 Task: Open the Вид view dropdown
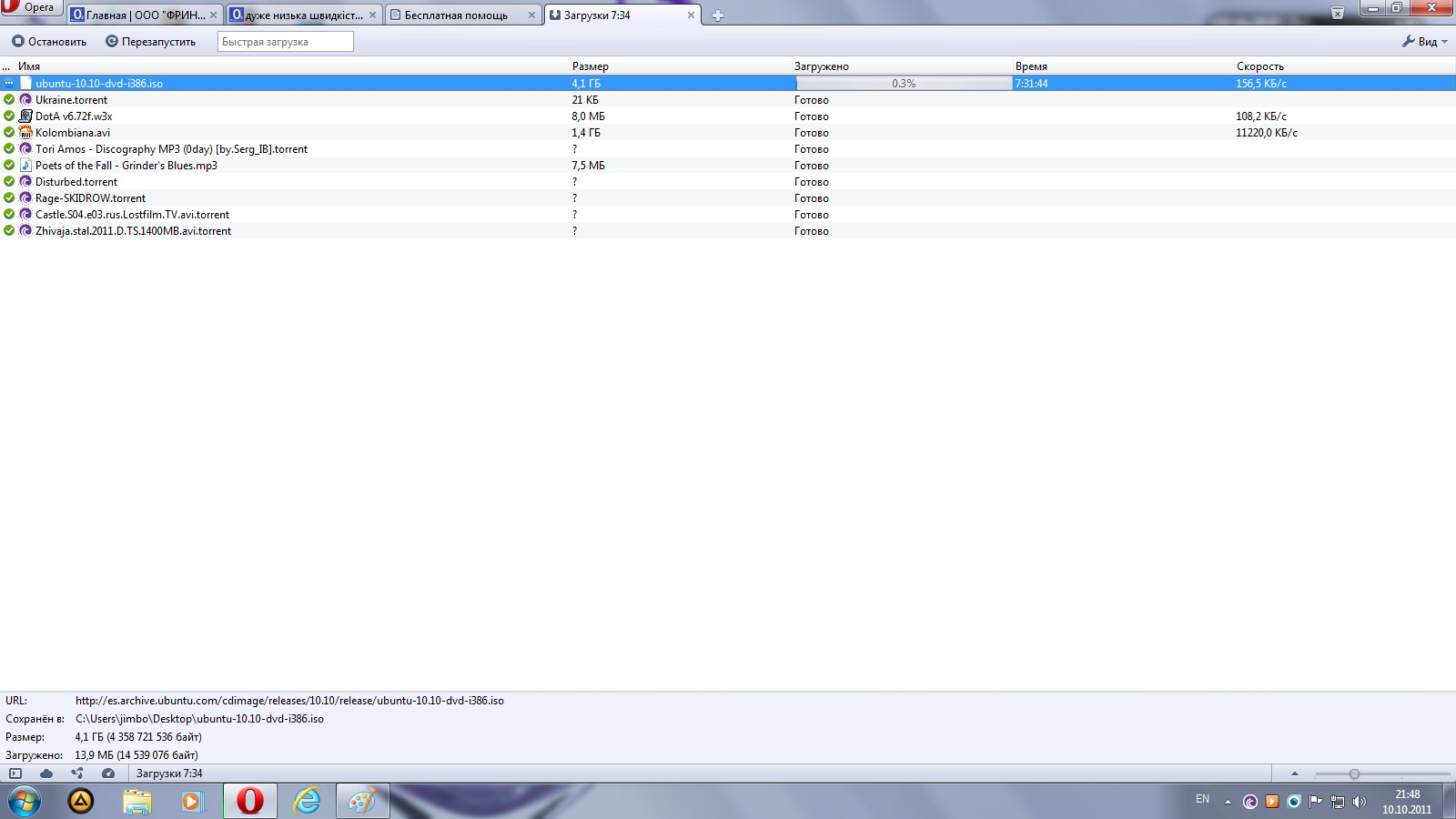(x=1424, y=41)
